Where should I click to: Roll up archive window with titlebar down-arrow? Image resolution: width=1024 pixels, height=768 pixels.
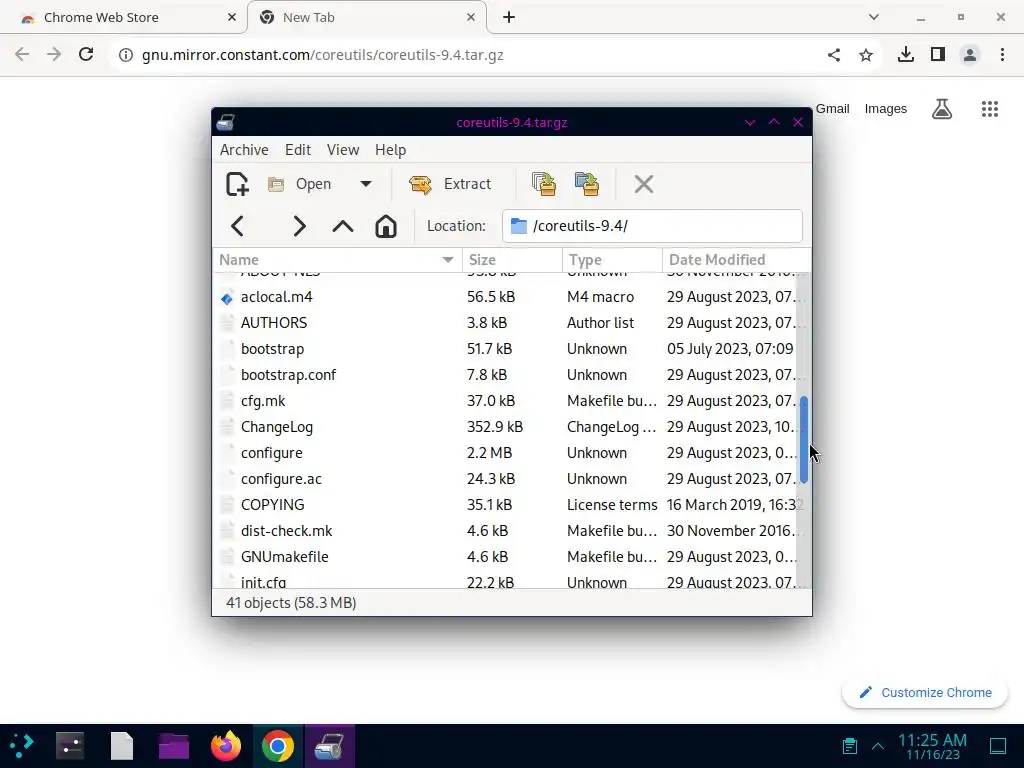pos(750,122)
